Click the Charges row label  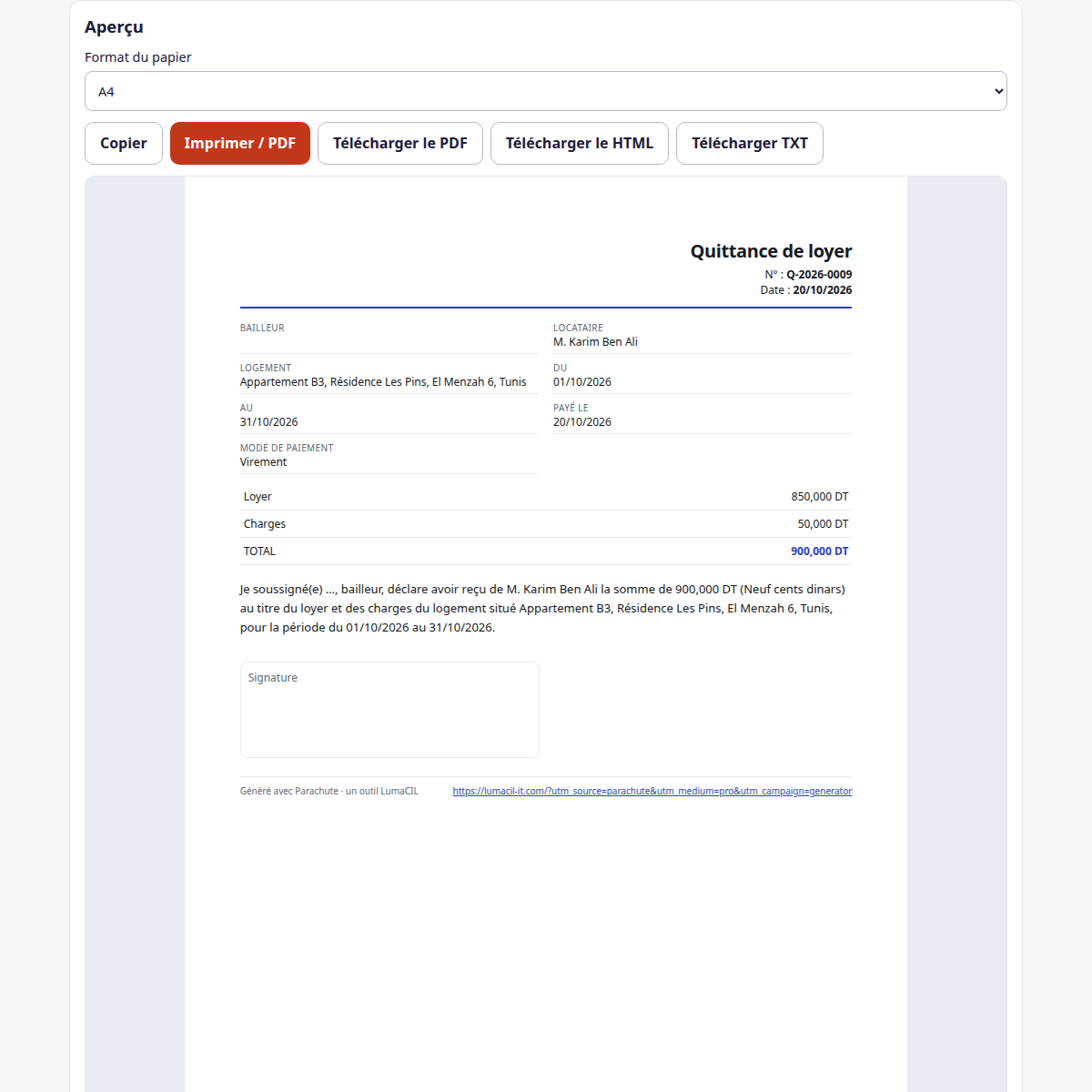click(x=265, y=524)
